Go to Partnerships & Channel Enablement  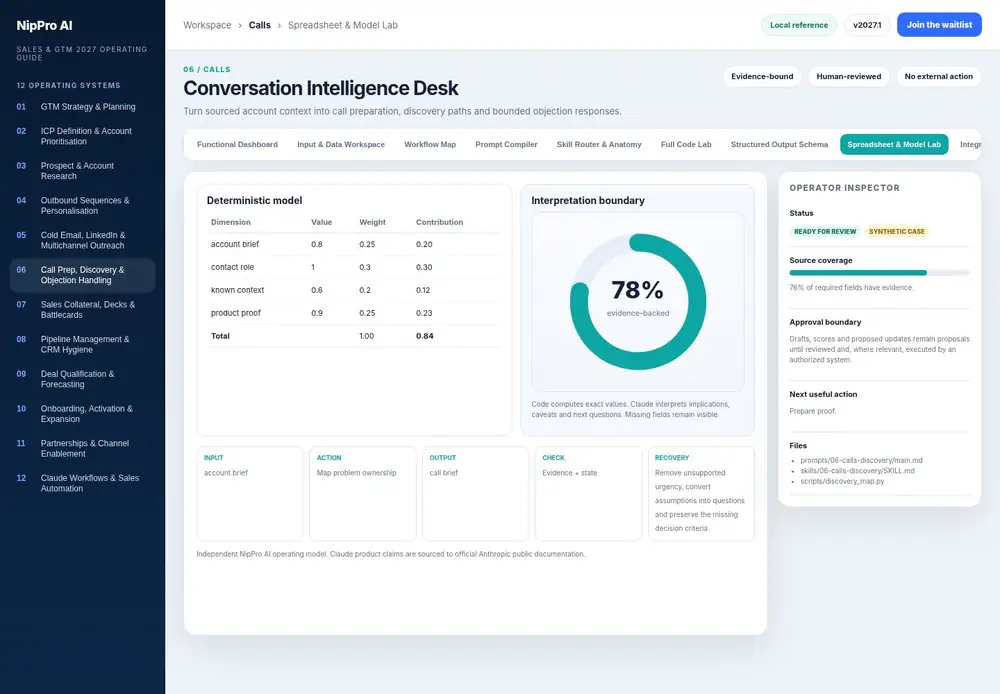coord(82,448)
